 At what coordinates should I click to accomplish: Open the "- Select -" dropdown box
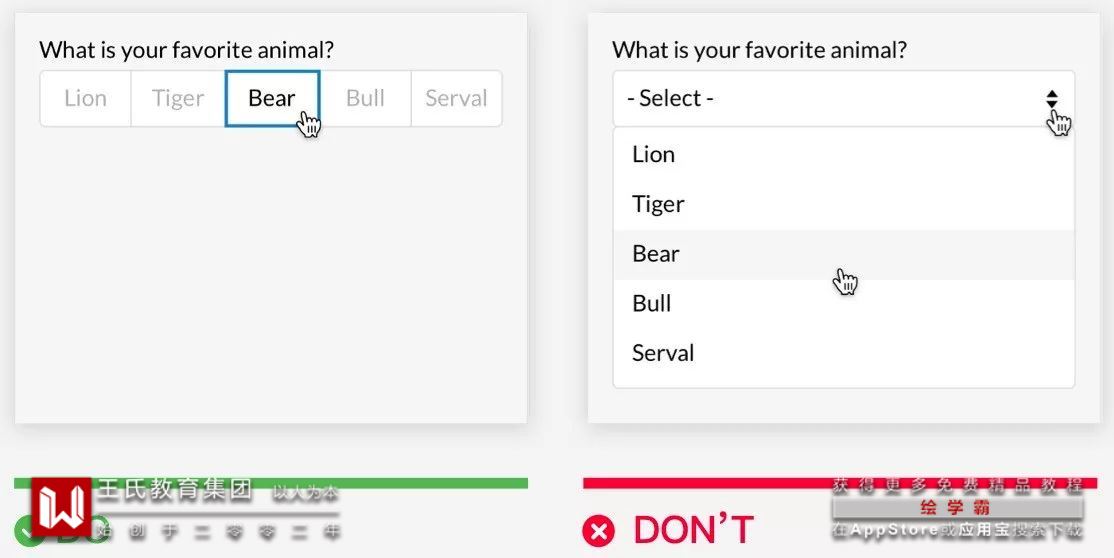(x=830, y=98)
